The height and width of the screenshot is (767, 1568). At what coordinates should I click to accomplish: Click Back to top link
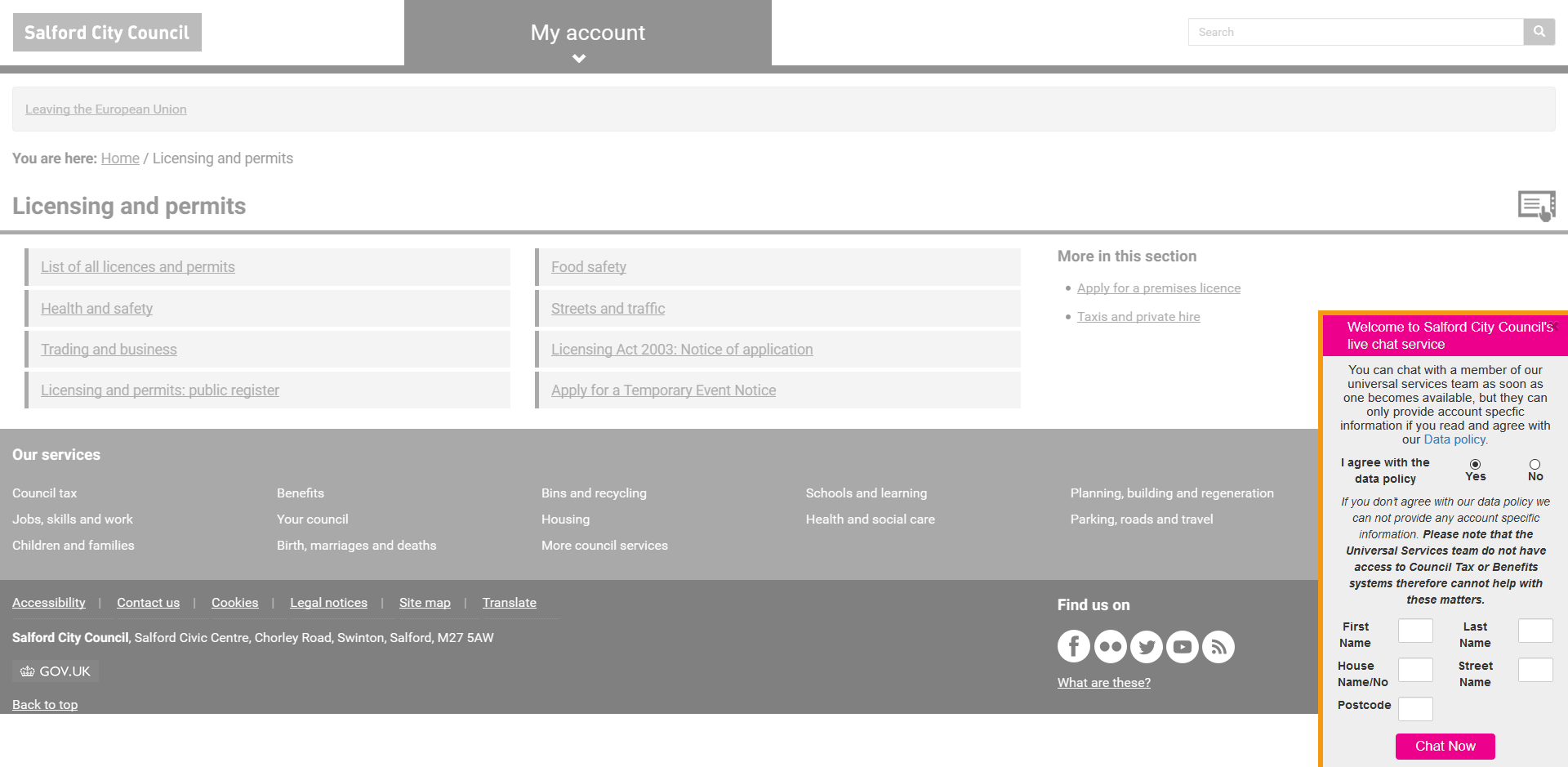45,705
